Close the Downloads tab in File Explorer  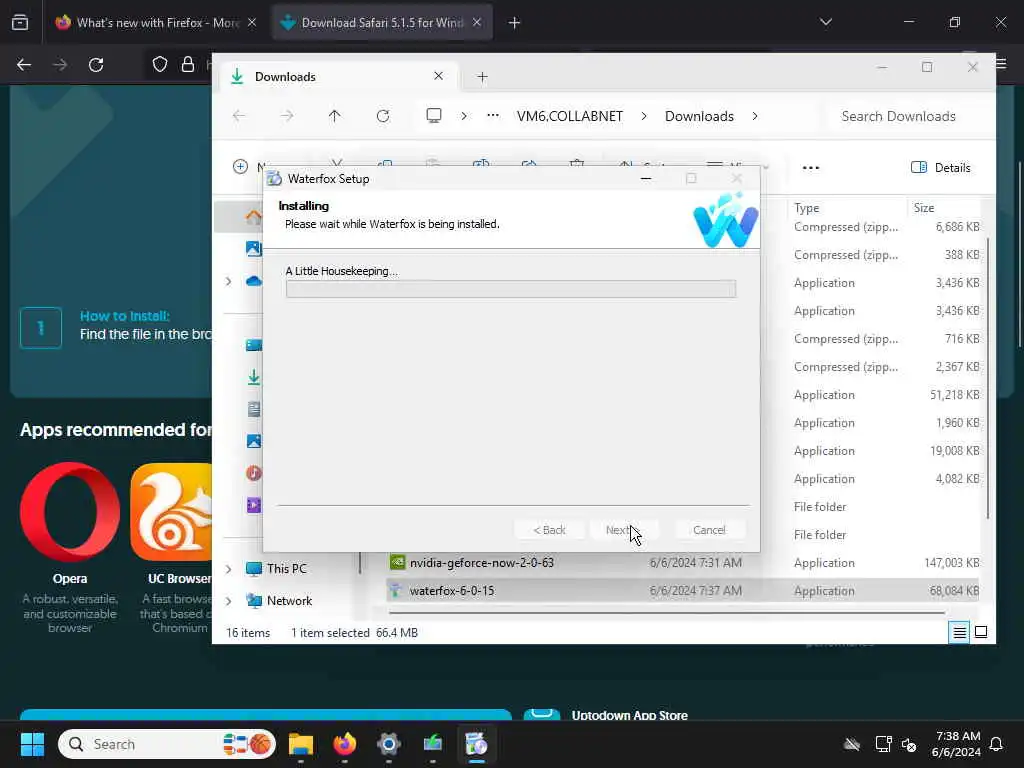tap(439, 76)
